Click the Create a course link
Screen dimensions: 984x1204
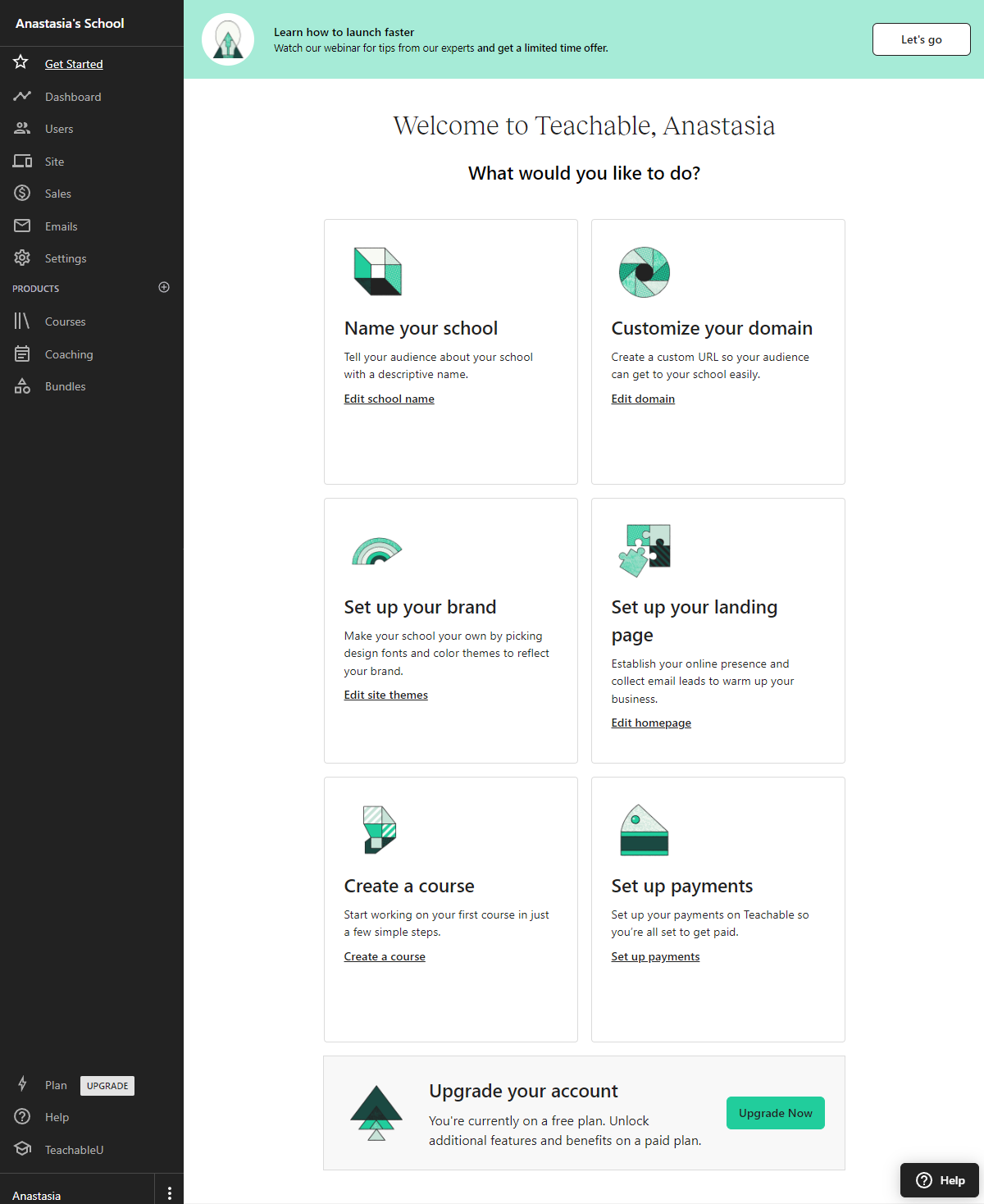tap(385, 956)
